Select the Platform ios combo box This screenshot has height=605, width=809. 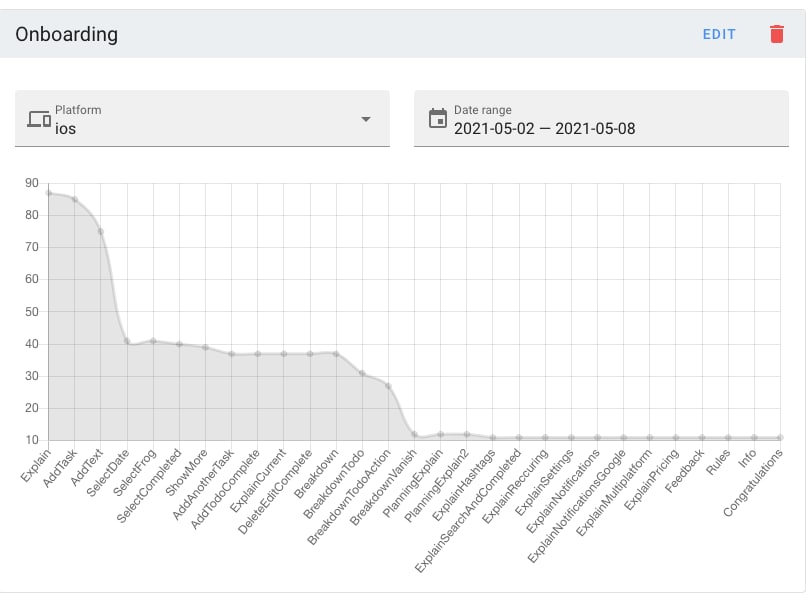202,119
